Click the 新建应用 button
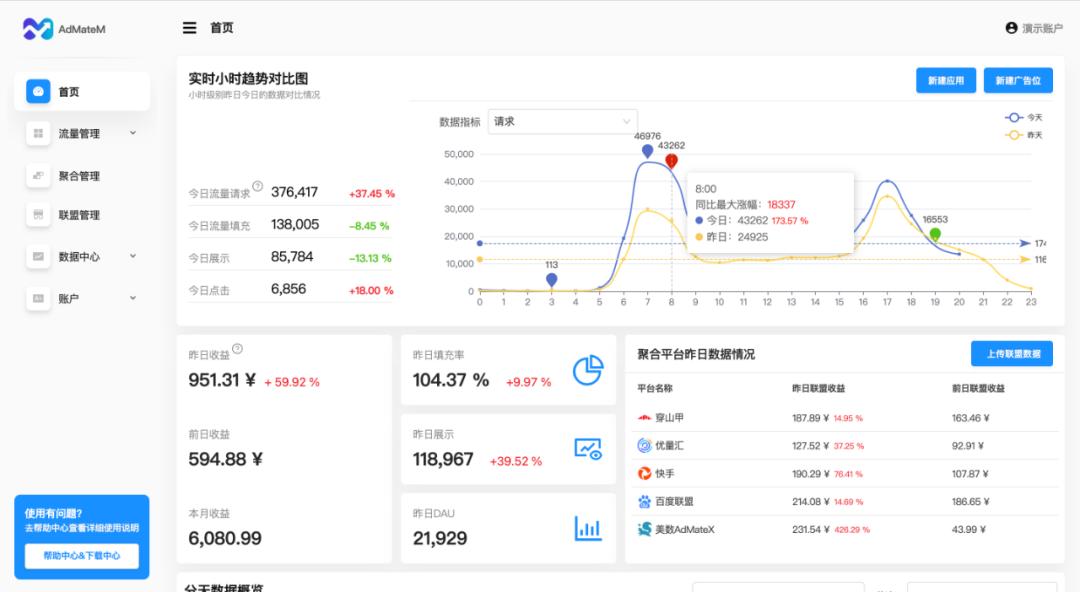The image size is (1080, 592). pyautogui.click(x=944, y=80)
